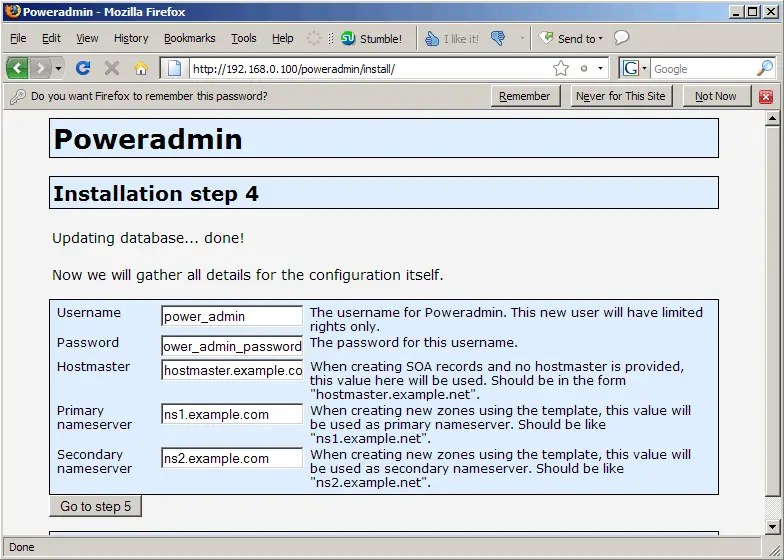
Task: Click the window resize grip in status bar
Action: pos(773,549)
